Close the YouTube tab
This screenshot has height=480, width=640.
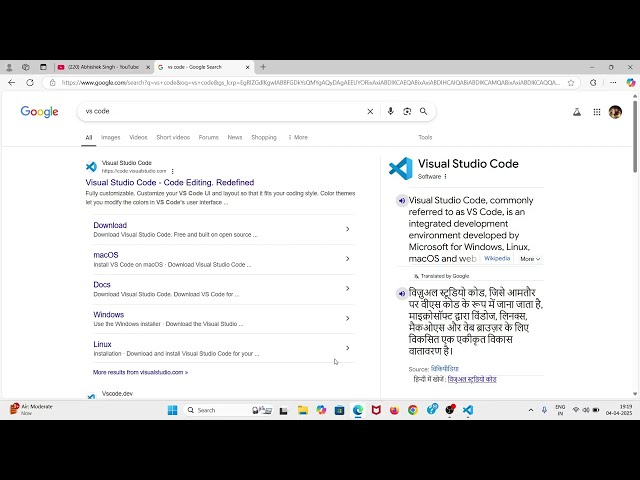tap(148, 67)
